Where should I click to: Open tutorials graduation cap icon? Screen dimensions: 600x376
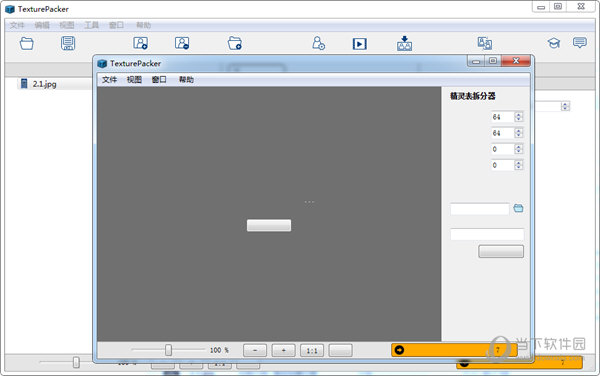tap(554, 43)
